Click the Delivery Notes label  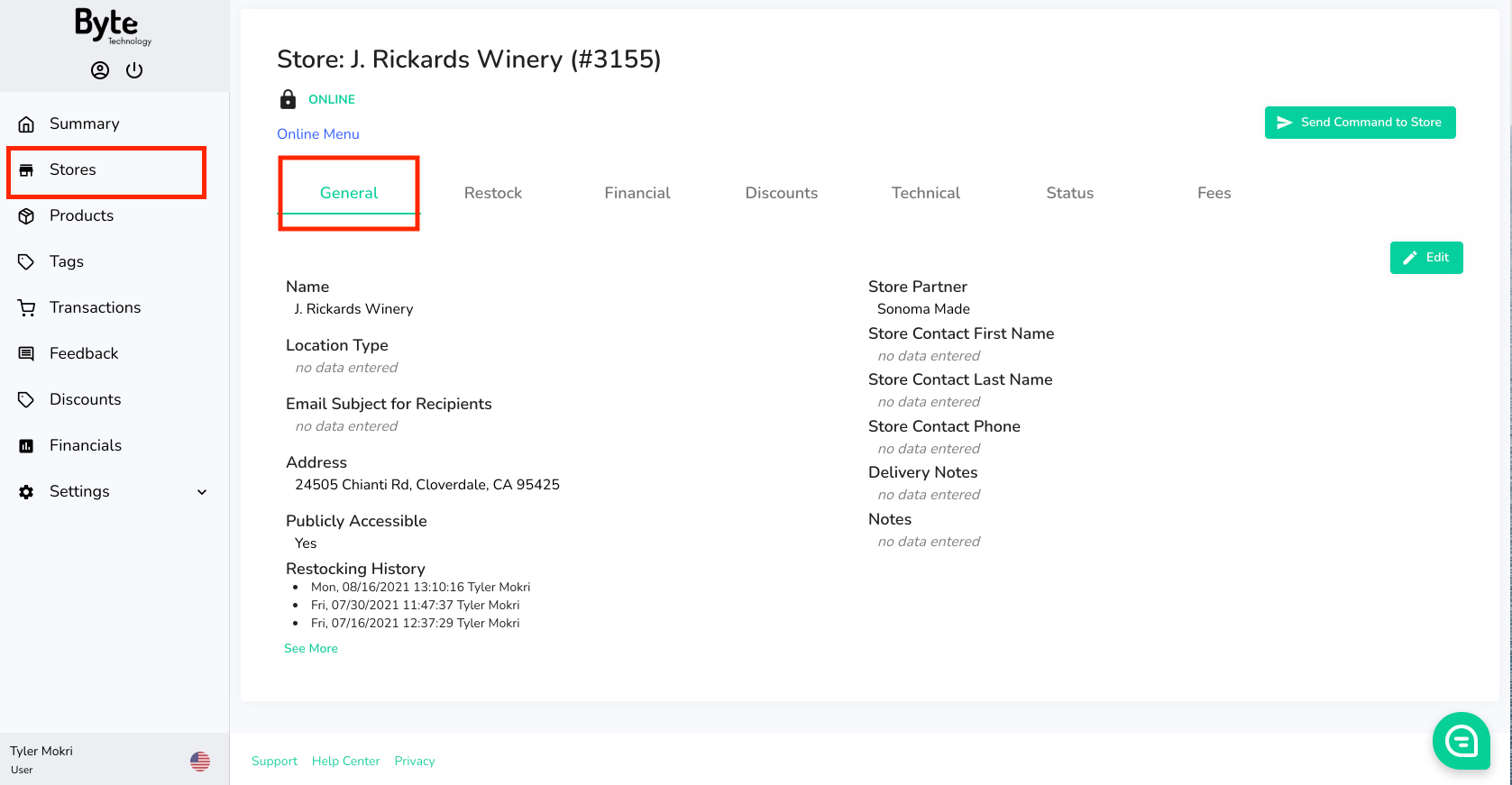pyautogui.click(x=922, y=472)
